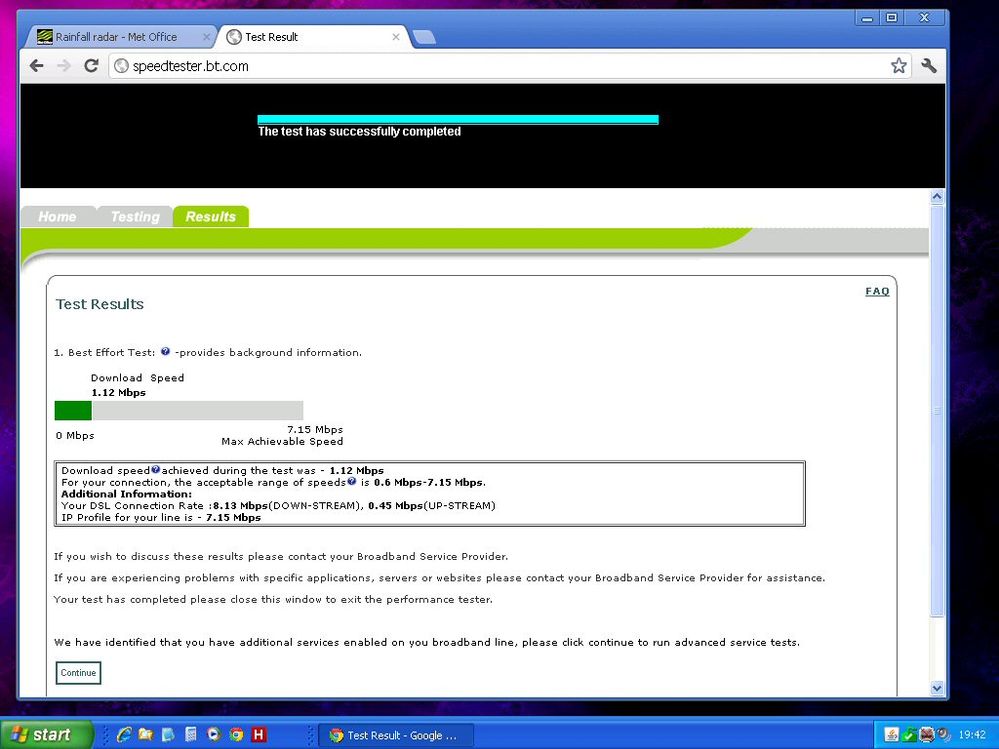Click the help icon next to Best Effort Test

(165, 351)
